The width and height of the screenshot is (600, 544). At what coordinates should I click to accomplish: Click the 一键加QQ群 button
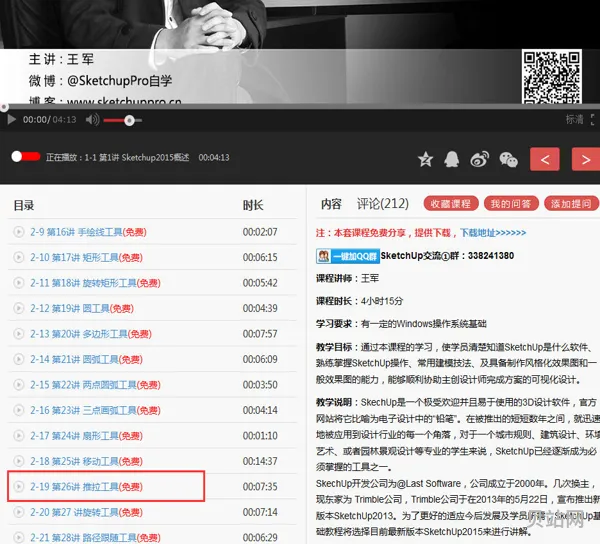[x=348, y=256]
